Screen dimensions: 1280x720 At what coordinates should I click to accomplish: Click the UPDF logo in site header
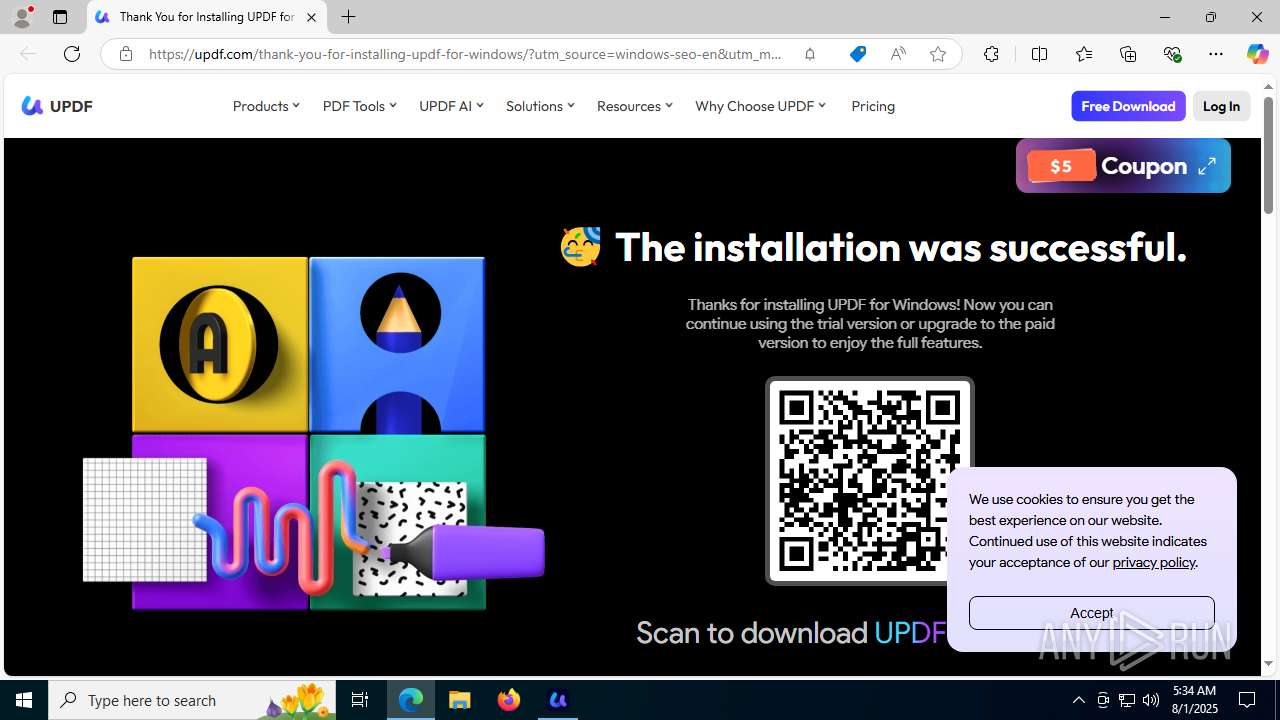click(x=57, y=106)
